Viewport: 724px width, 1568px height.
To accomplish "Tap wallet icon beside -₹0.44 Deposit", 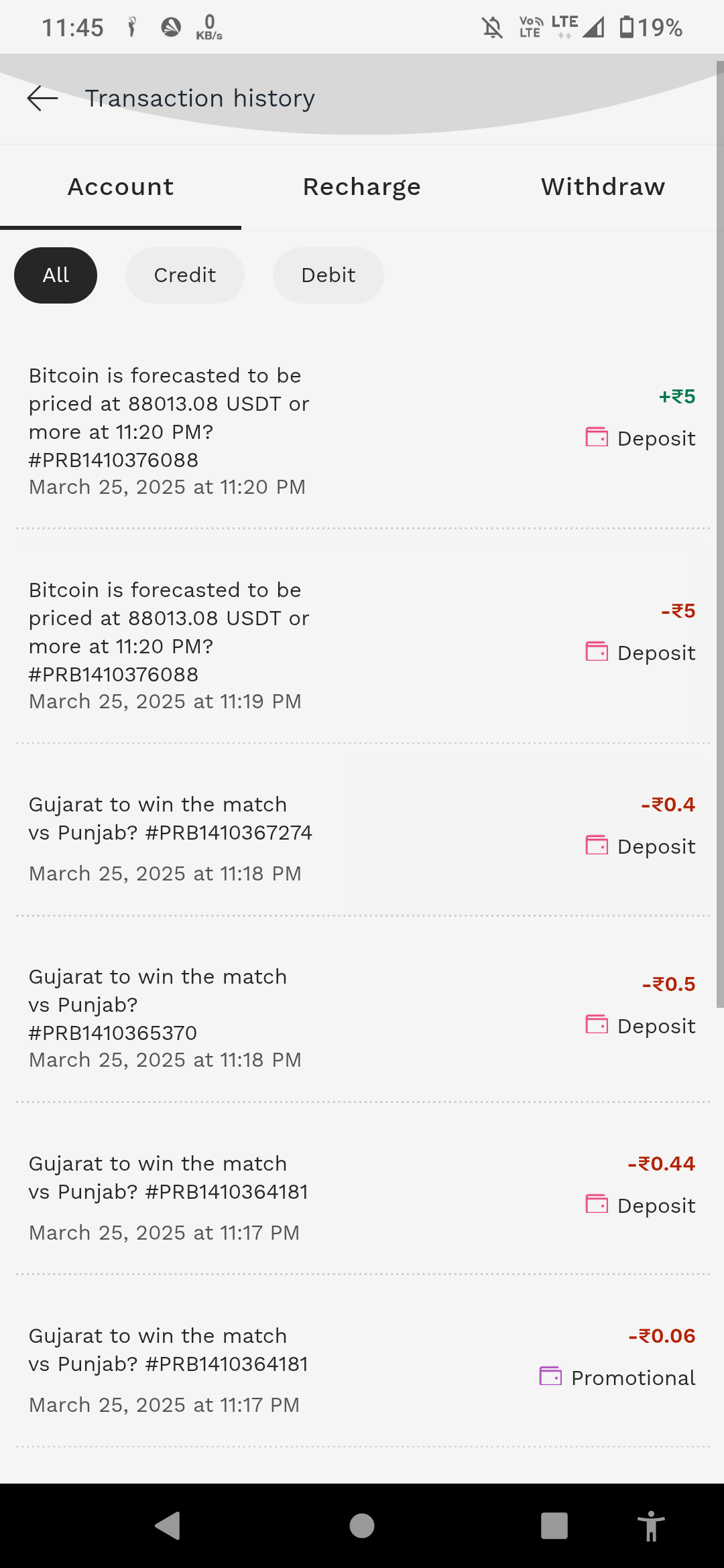I will (597, 1204).
